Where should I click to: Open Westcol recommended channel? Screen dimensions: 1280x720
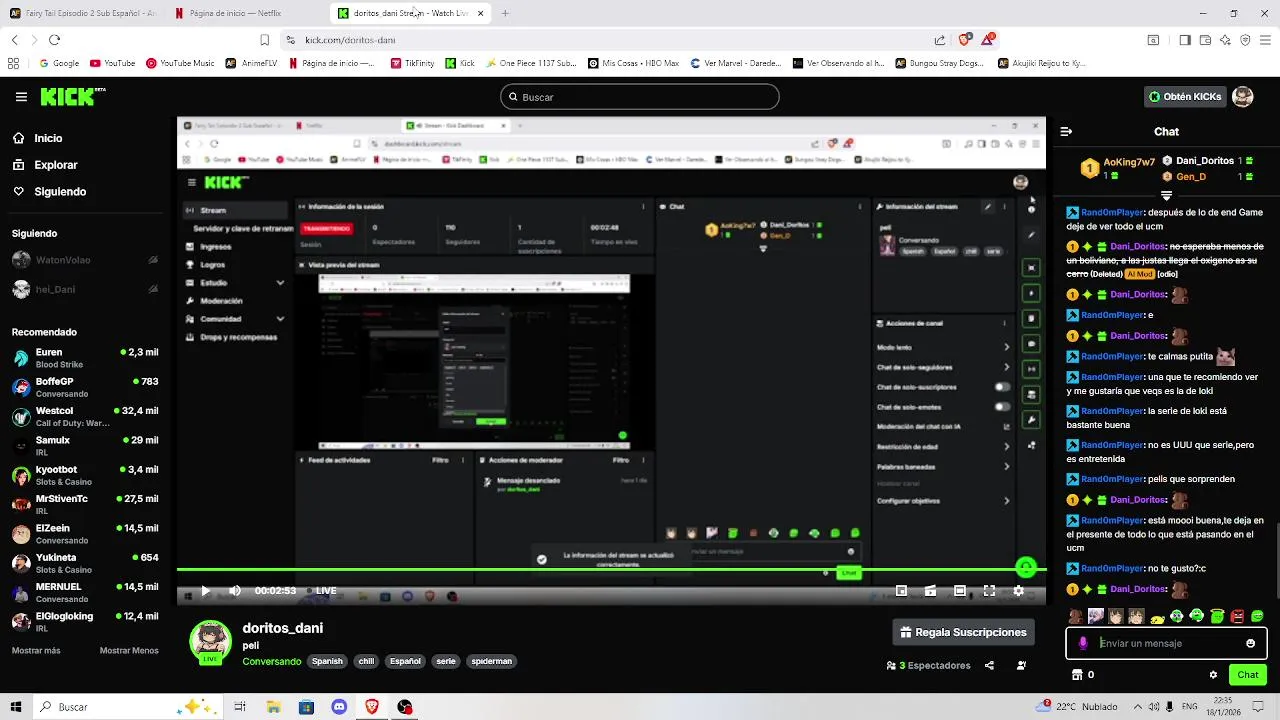tap(85, 416)
